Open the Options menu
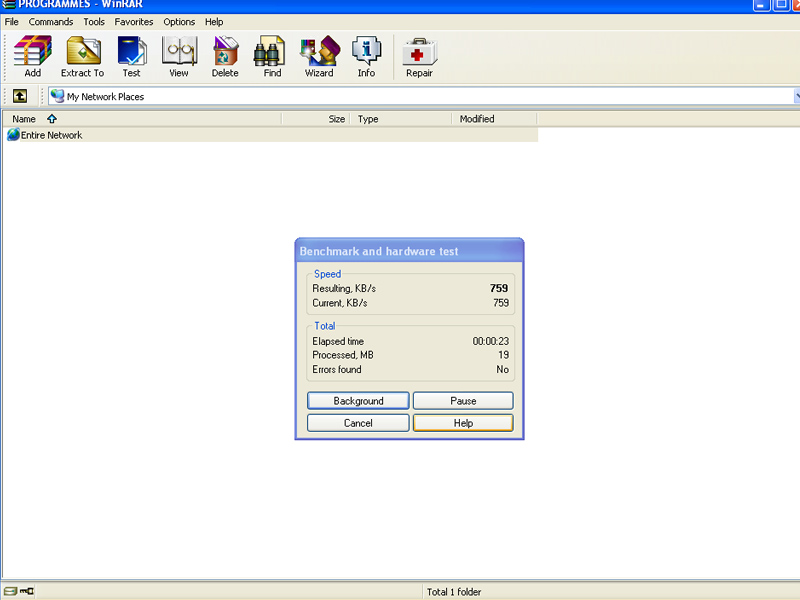This screenshot has width=800, height=600. [x=179, y=22]
